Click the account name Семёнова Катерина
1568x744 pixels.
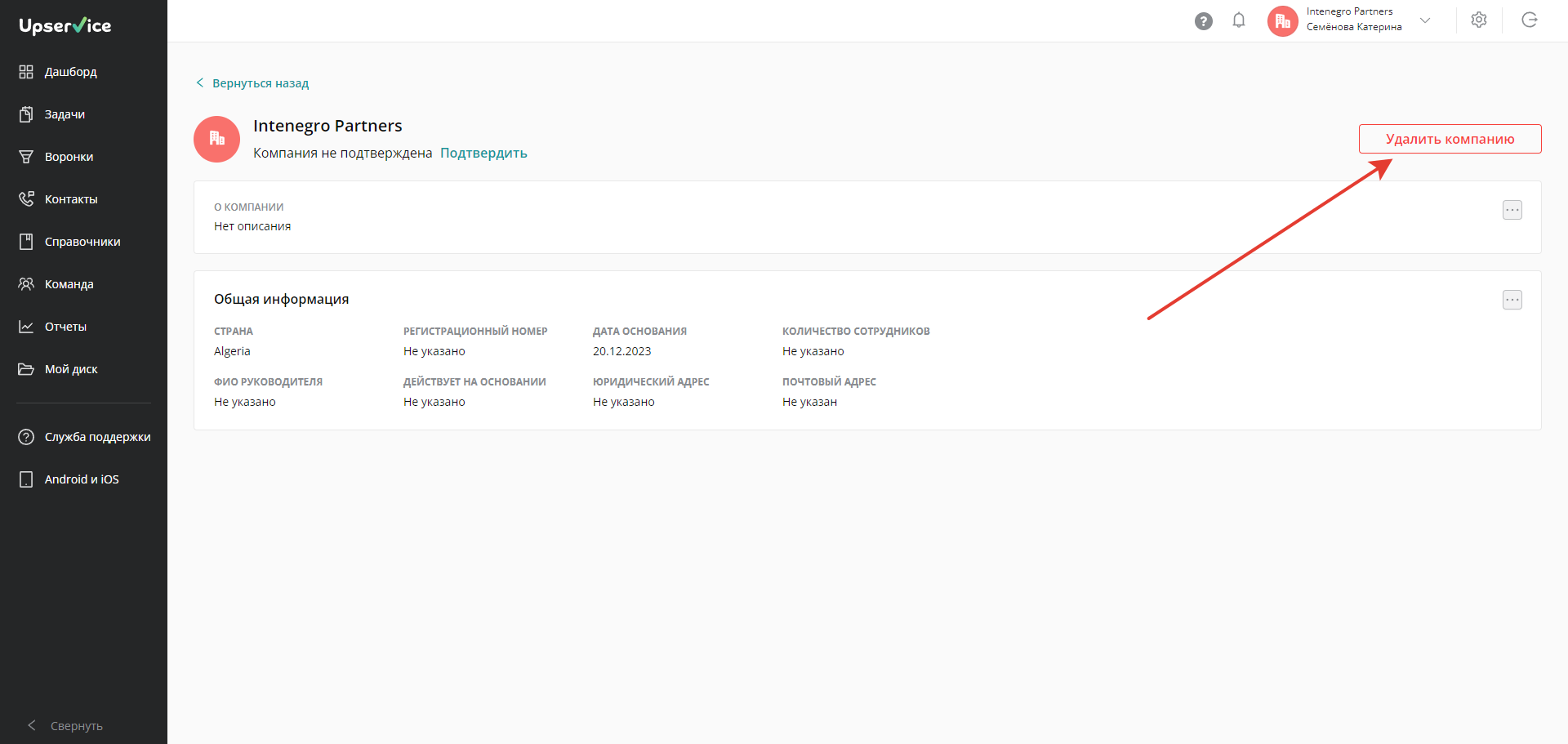(1354, 27)
